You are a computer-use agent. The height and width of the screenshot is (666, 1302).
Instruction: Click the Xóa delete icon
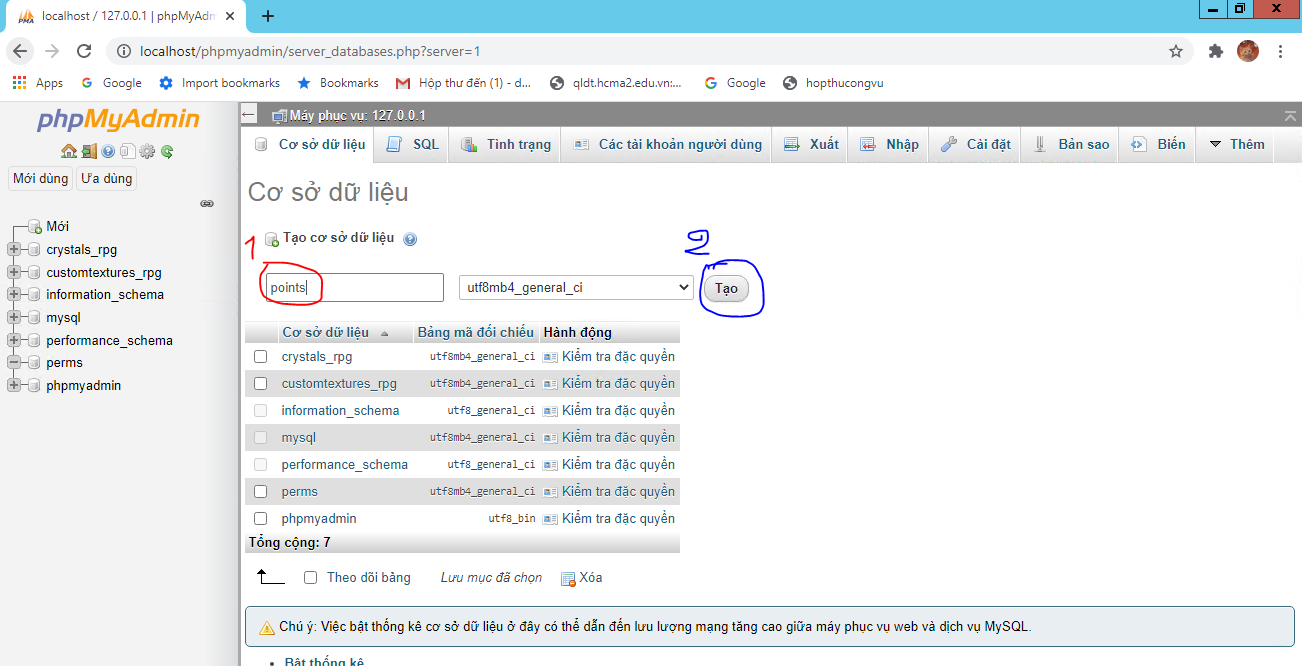tap(568, 578)
